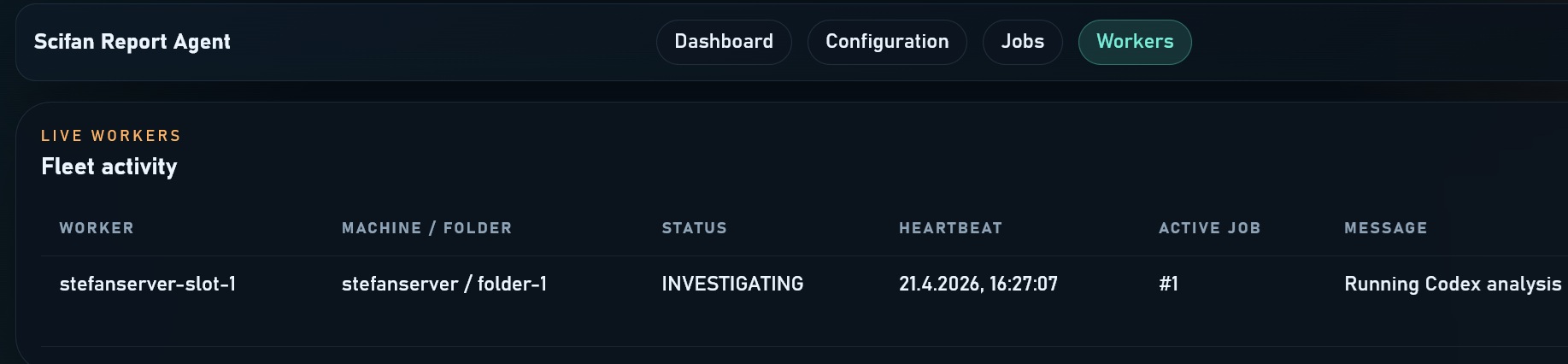The width and height of the screenshot is (1568, 364).
Task: Select worker stefanserver-slot-1 row name
Action: pos(148,284)
